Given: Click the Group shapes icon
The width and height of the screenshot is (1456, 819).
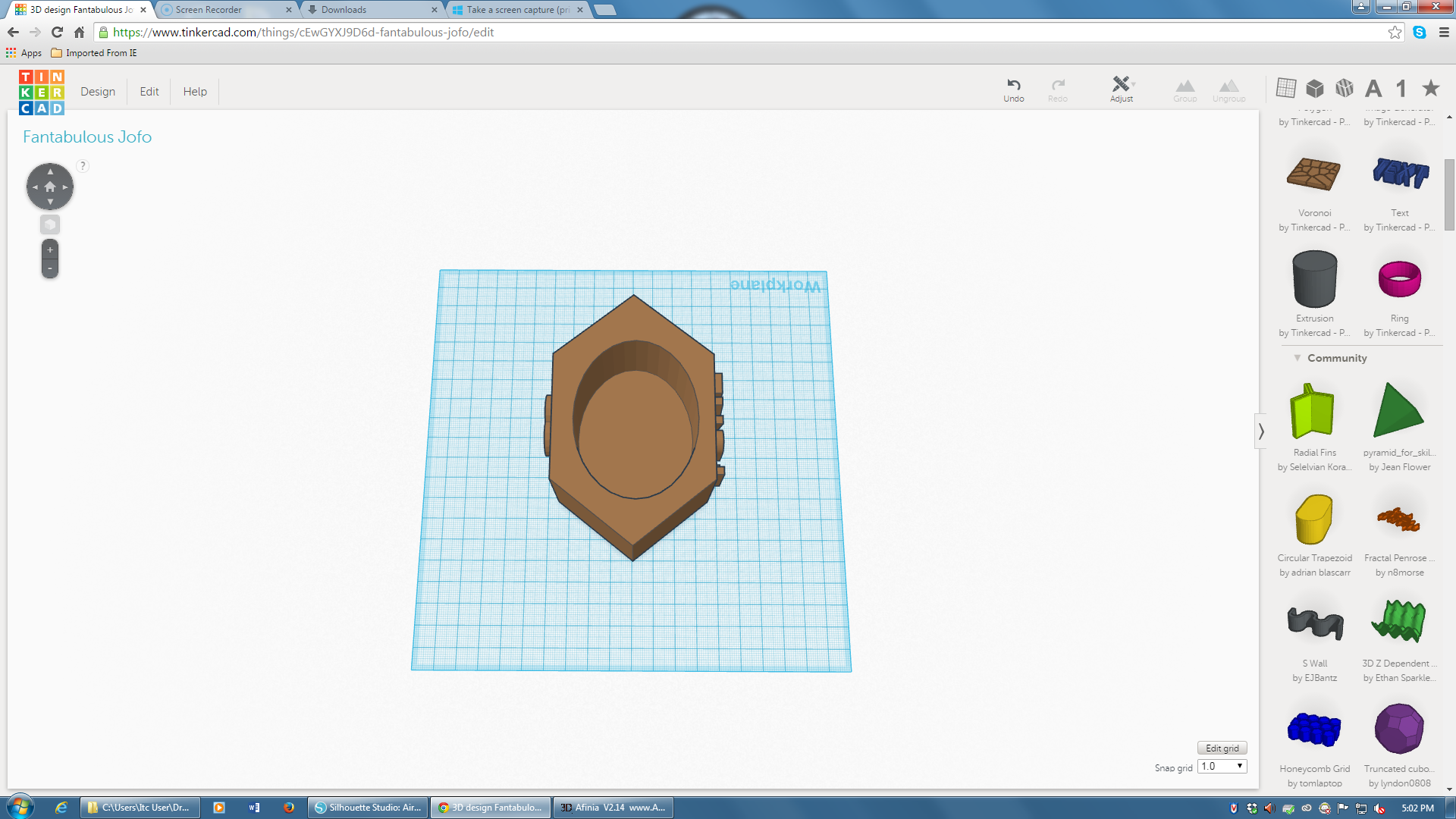Looking at the screenshot, I should point(1185,86).
